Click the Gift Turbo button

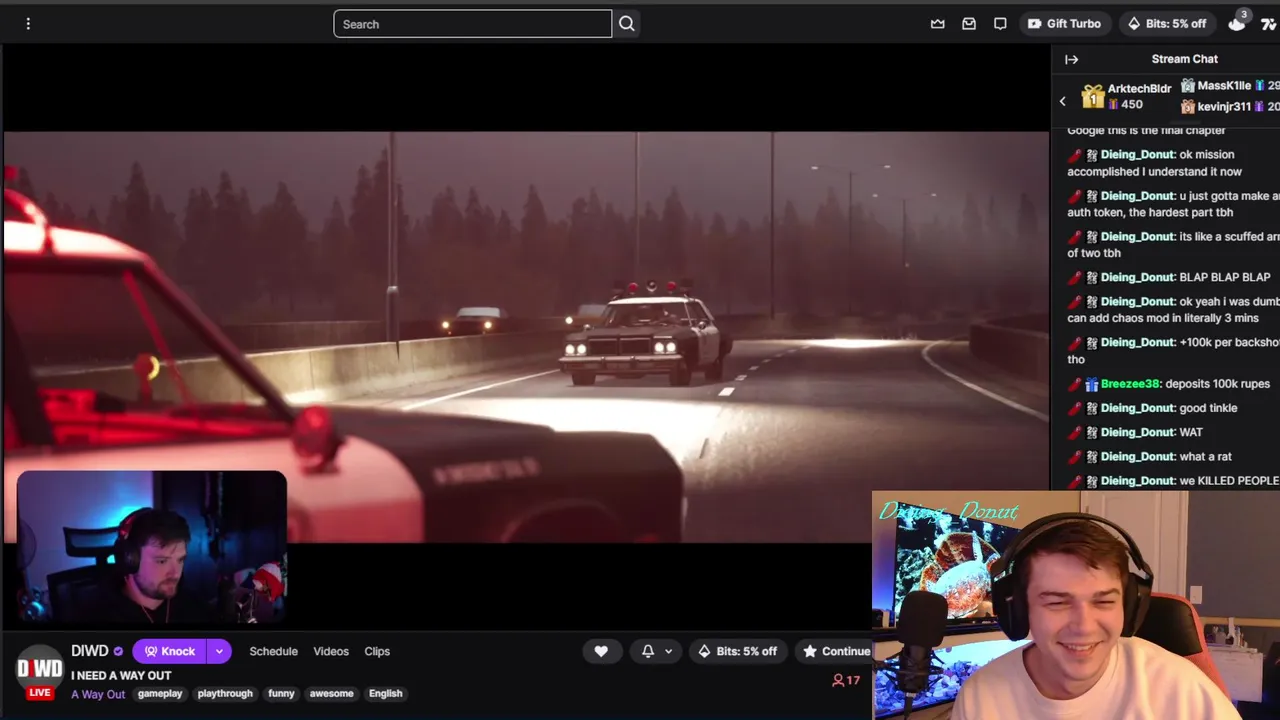point(1064,24)
